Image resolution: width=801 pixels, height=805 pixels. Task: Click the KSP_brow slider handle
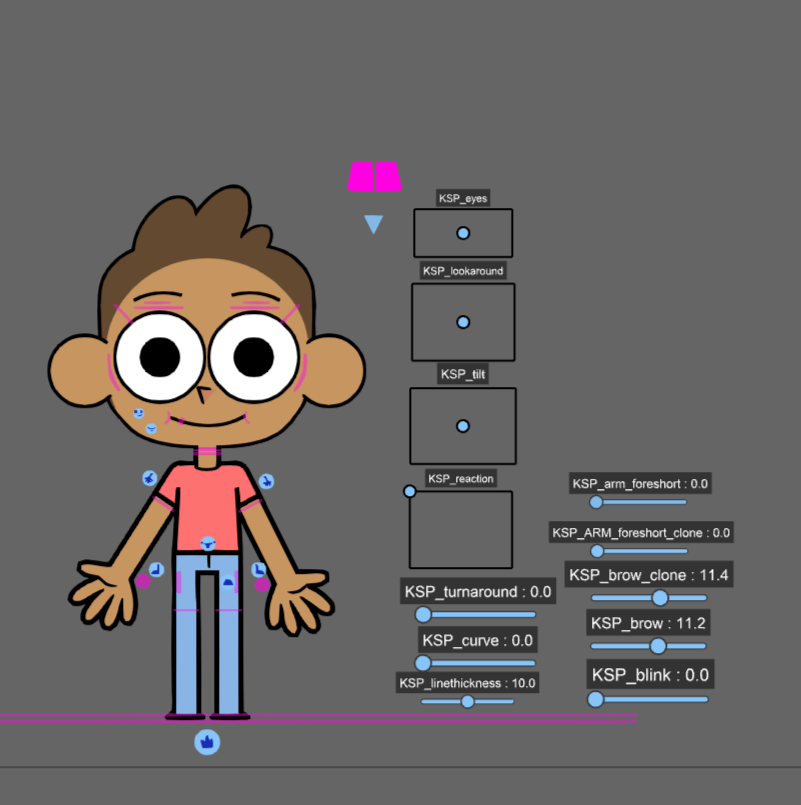tap(658, 646)
